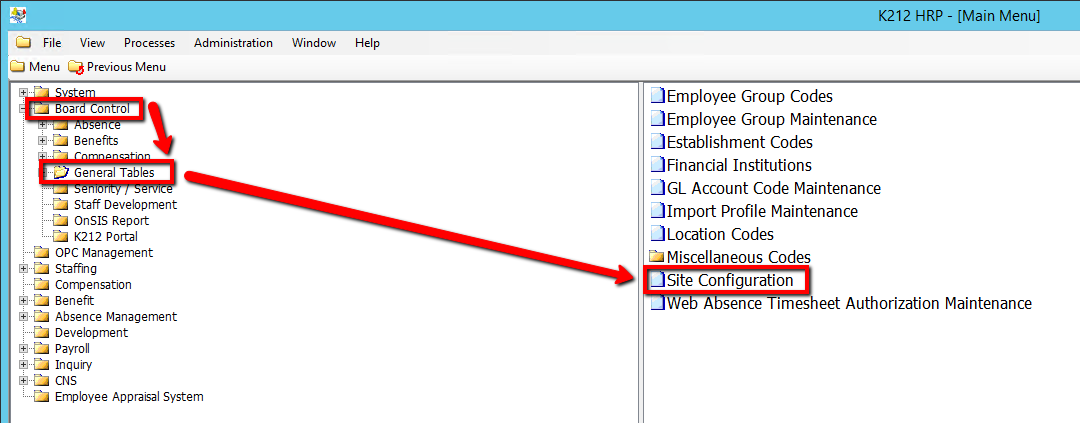Open Web Absence Timesheet Authorization Maintenance
The width and height of the screenshot is (1080, 423).
point(848,304)
